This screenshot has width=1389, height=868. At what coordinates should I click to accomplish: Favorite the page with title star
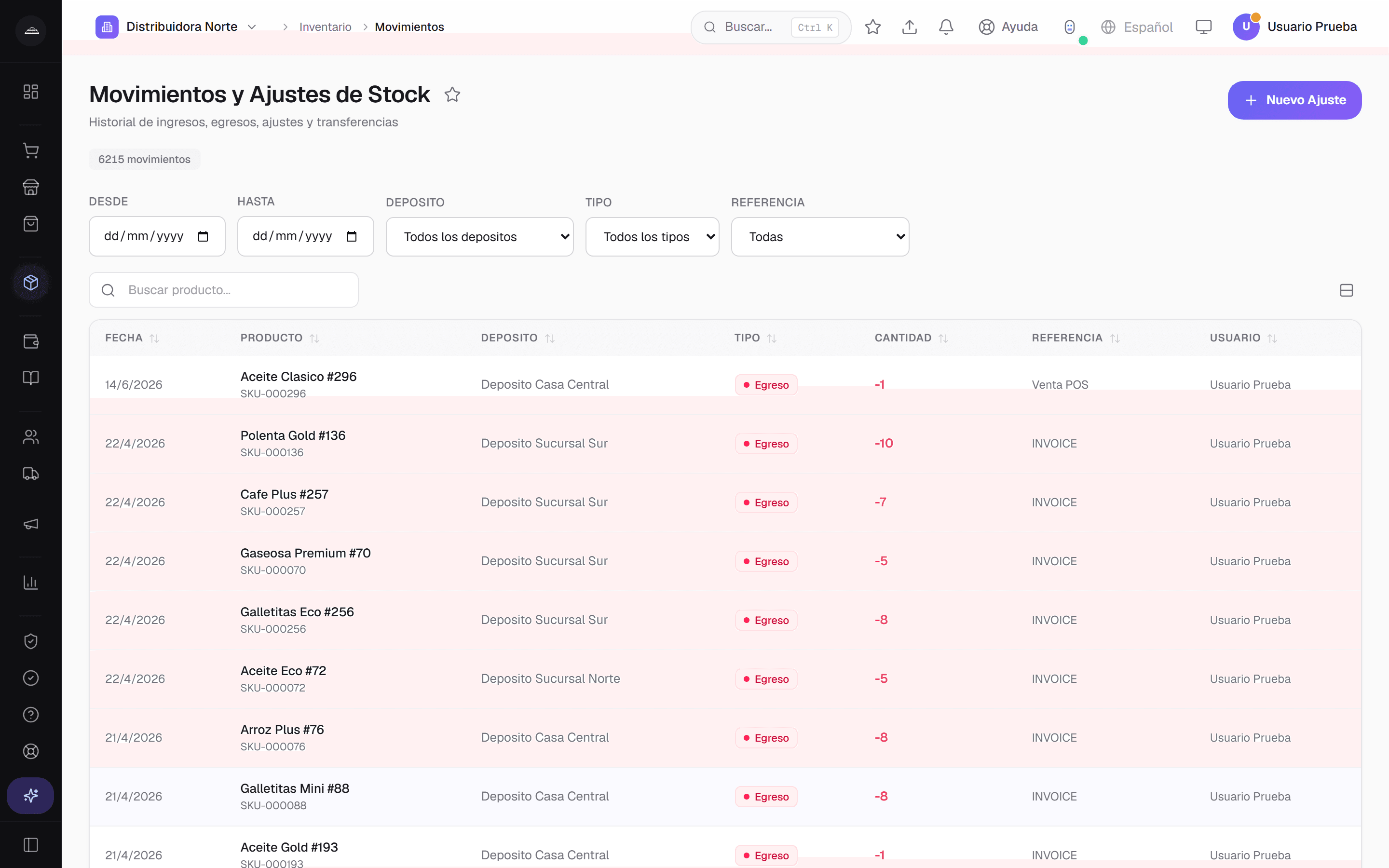(x=452, y=94)
